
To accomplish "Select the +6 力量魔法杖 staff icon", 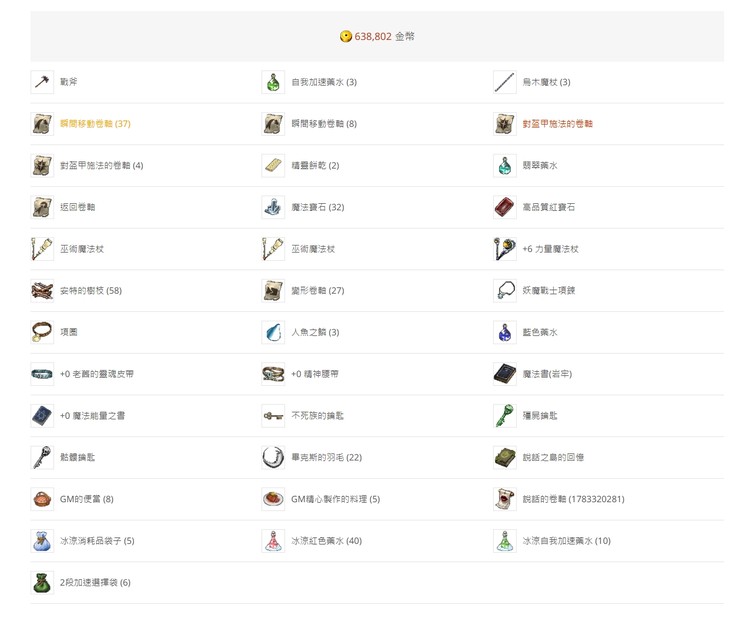I will (x=505, y=249).
